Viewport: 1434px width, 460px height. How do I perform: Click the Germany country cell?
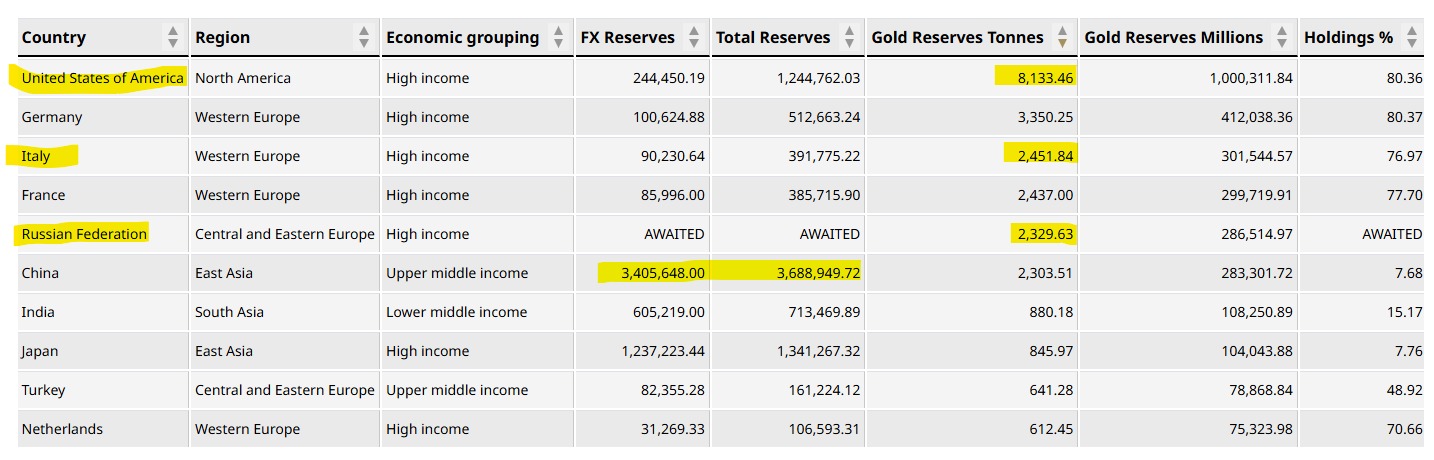(x=52, y=117)
